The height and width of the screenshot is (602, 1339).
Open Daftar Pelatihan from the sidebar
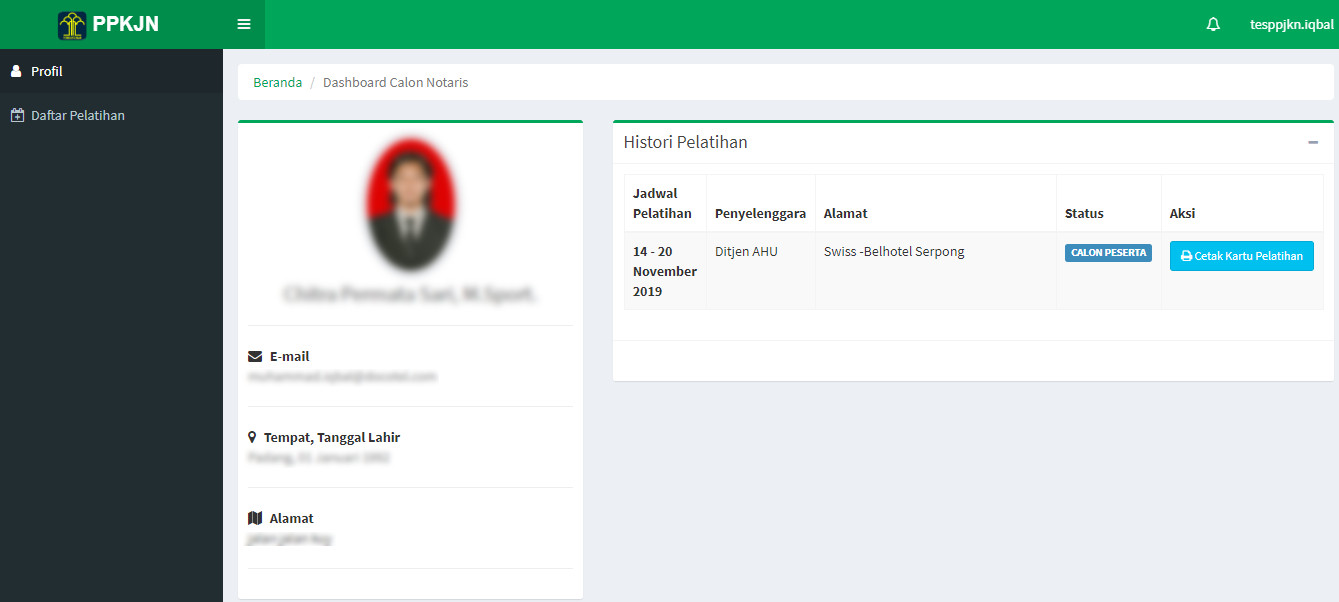tap(77, 116)
